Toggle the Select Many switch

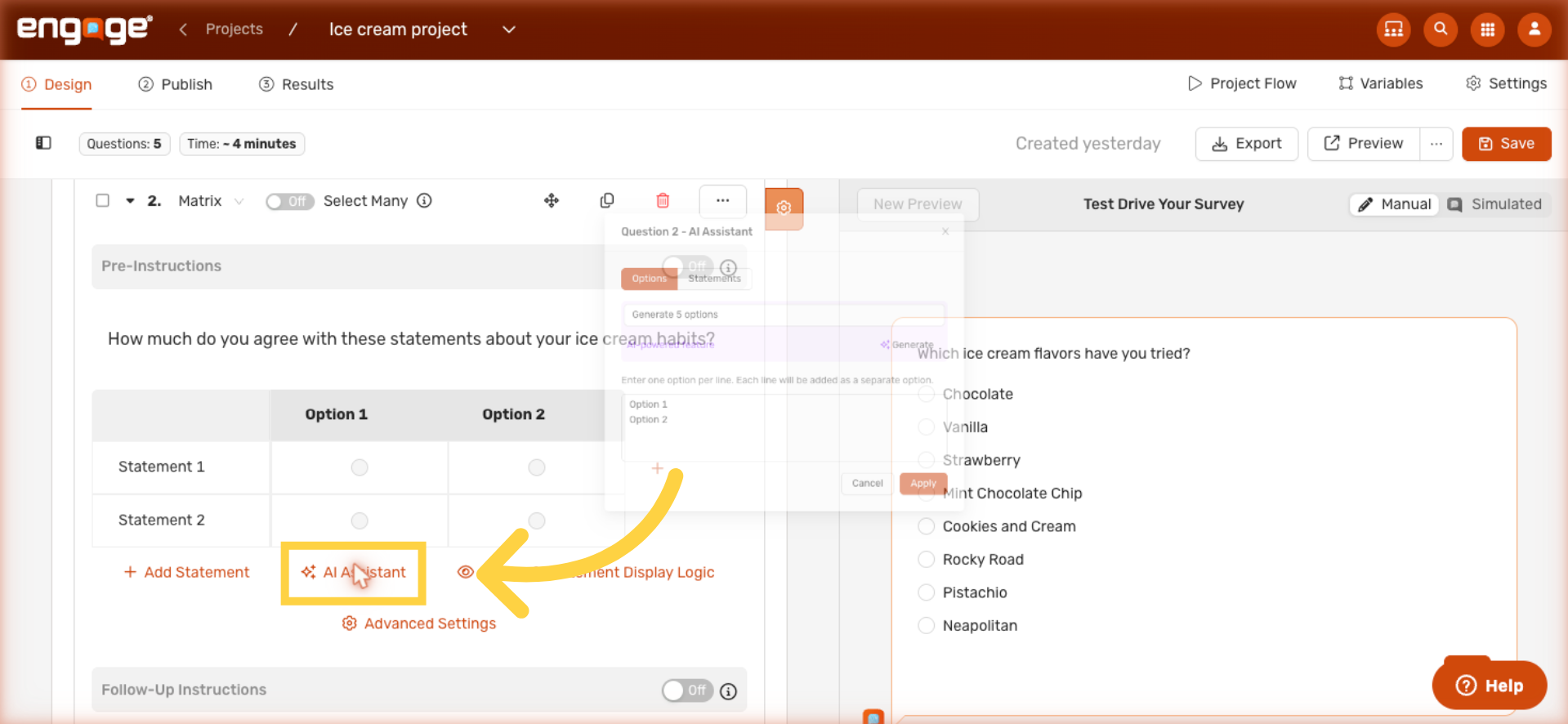(289, 201)
